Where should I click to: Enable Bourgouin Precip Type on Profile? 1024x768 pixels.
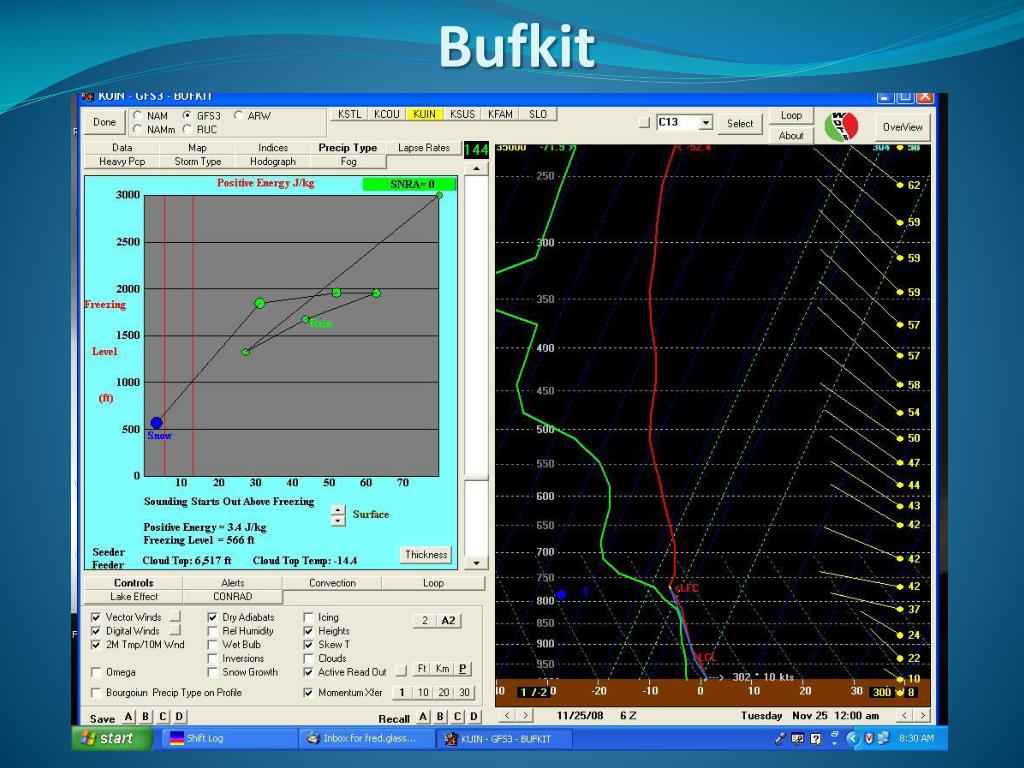tap(96, 692)
